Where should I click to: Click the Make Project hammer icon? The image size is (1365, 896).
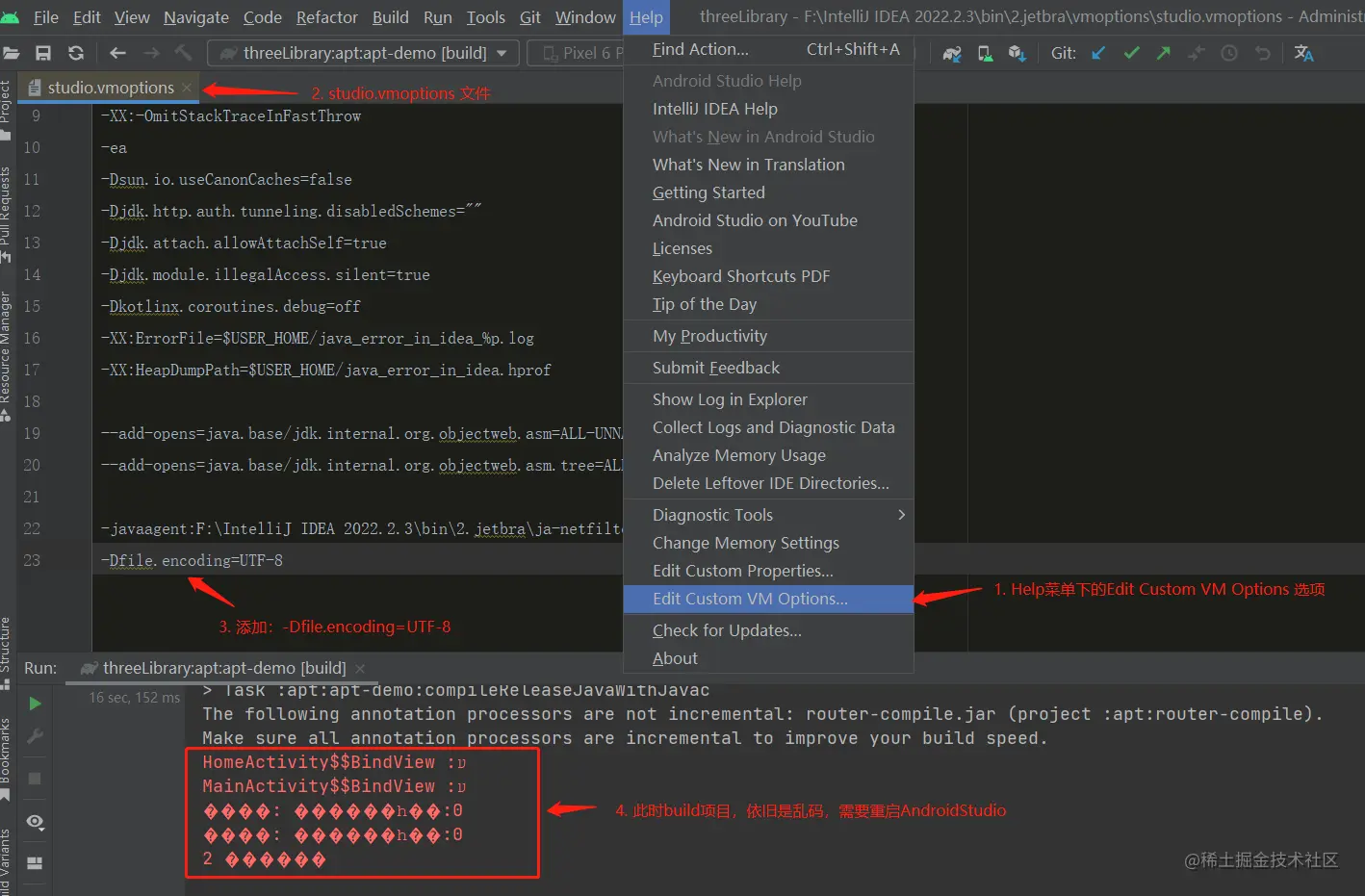coord(183,53)
